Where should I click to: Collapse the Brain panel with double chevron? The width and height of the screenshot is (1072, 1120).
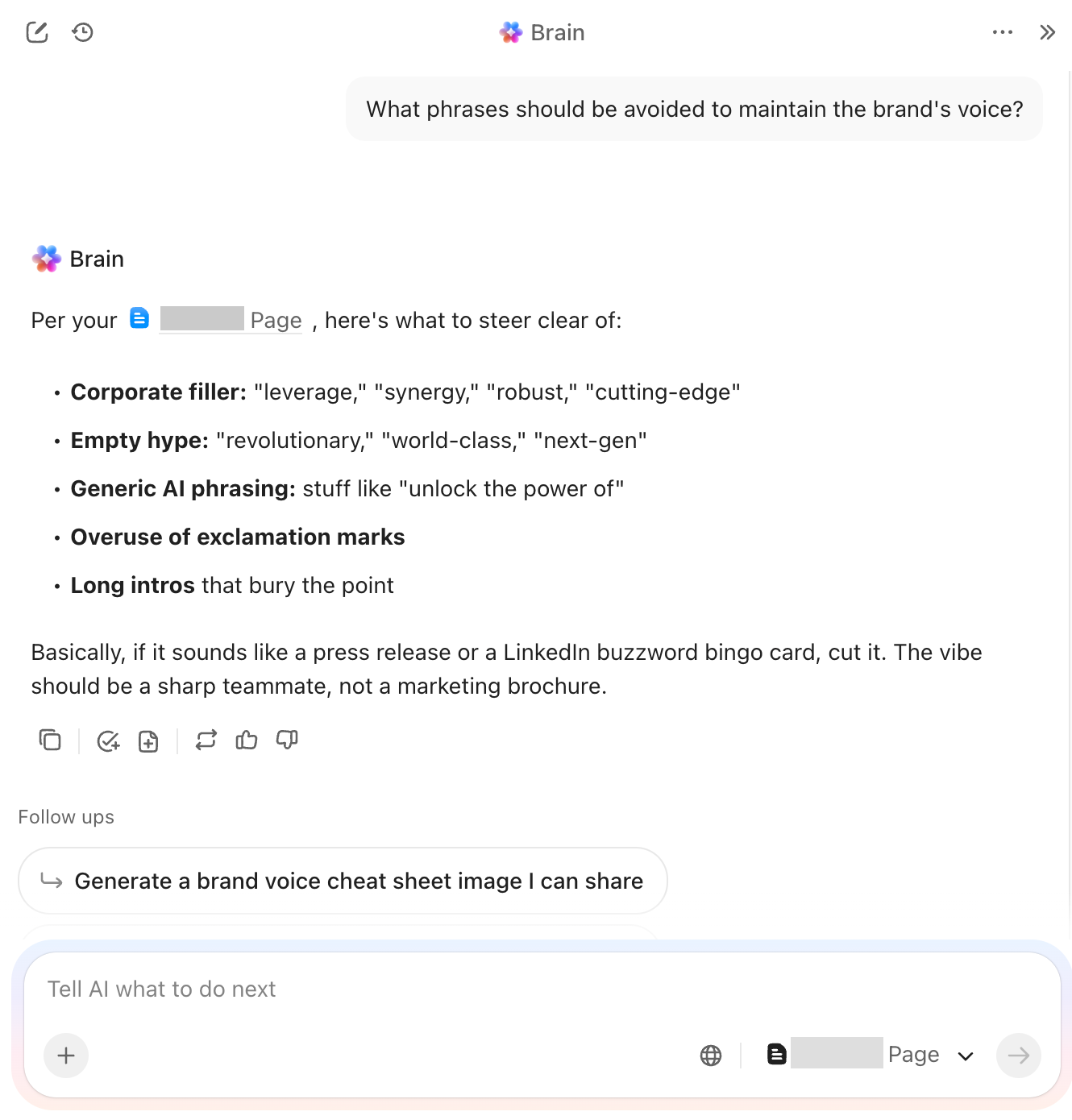pos(1047,32)
